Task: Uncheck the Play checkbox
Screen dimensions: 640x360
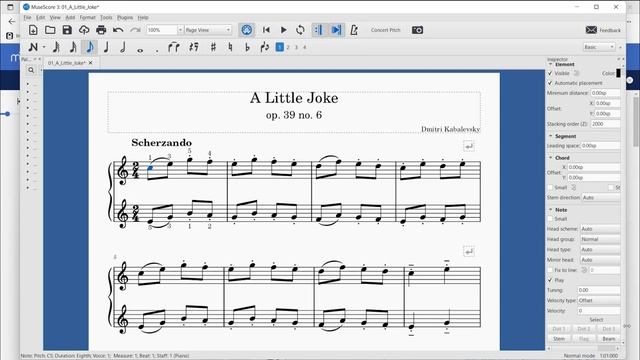Action: 550,280
